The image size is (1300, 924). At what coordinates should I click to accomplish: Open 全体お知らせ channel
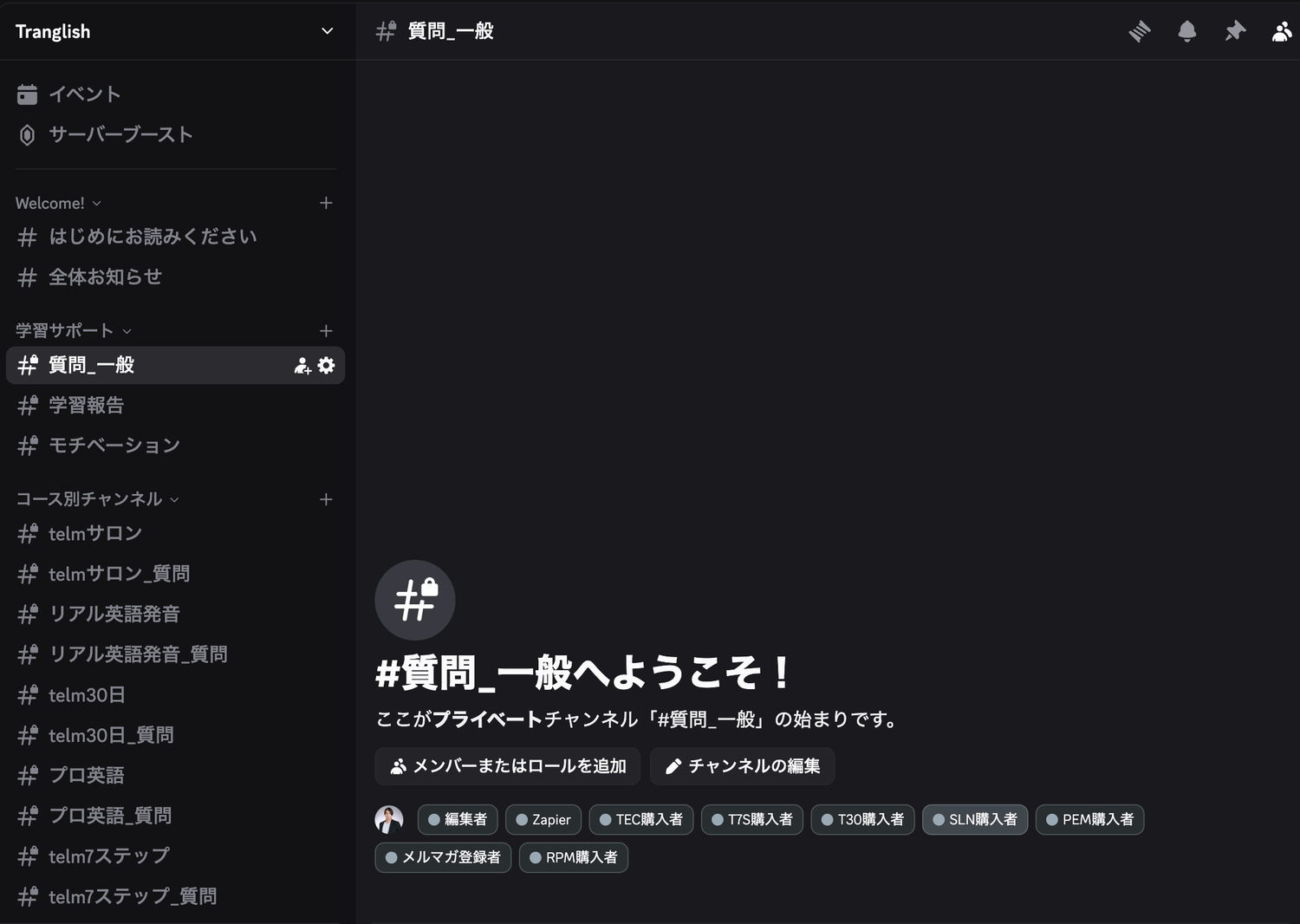[x=176, y=277]
